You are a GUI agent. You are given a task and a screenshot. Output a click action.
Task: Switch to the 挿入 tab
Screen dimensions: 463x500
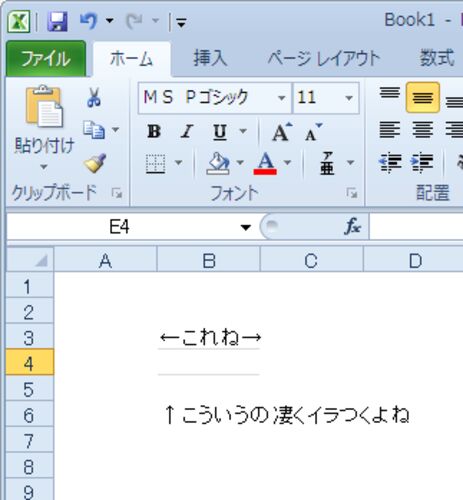tap(210, 58)
